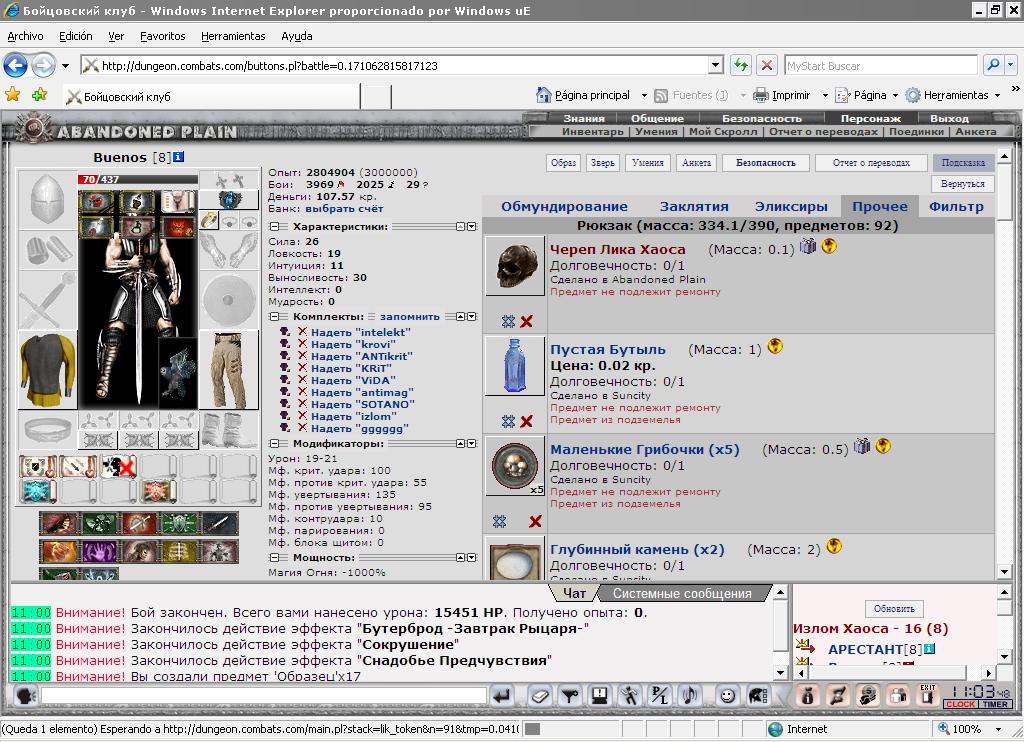Click the Пустая Бутыль item thumbnail
1024x742 pixels.
pos(515,366)
